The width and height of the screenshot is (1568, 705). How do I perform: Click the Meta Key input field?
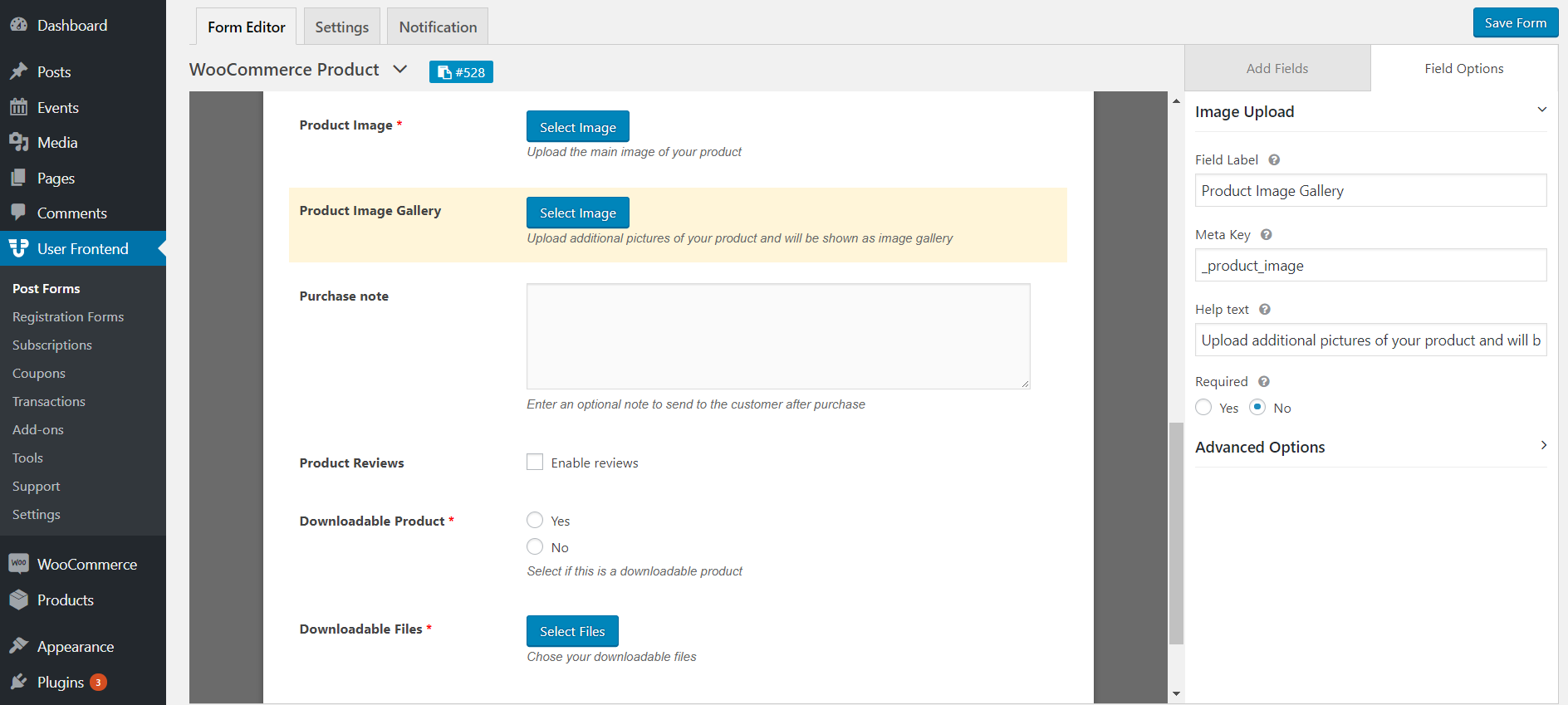pyautogui.click(x=1371, y=265)
